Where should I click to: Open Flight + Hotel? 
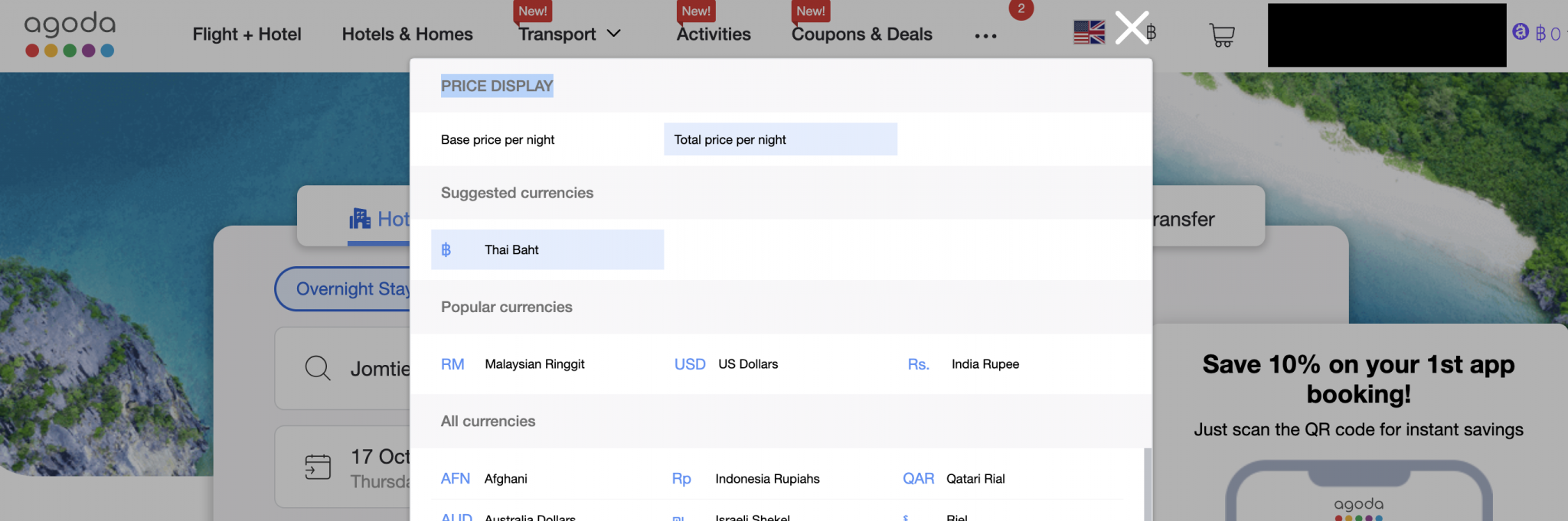[x=247, y=34]
